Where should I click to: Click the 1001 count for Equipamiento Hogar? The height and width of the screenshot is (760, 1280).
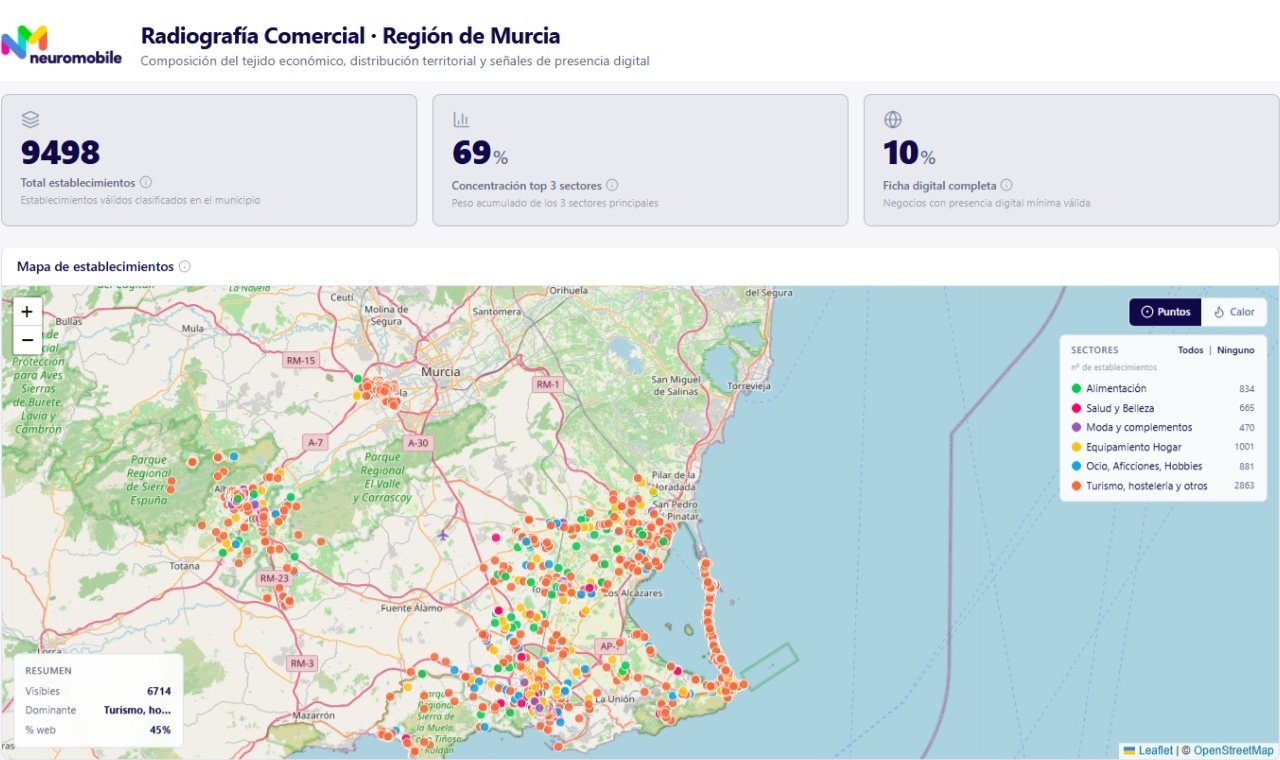coord(1244,447)
